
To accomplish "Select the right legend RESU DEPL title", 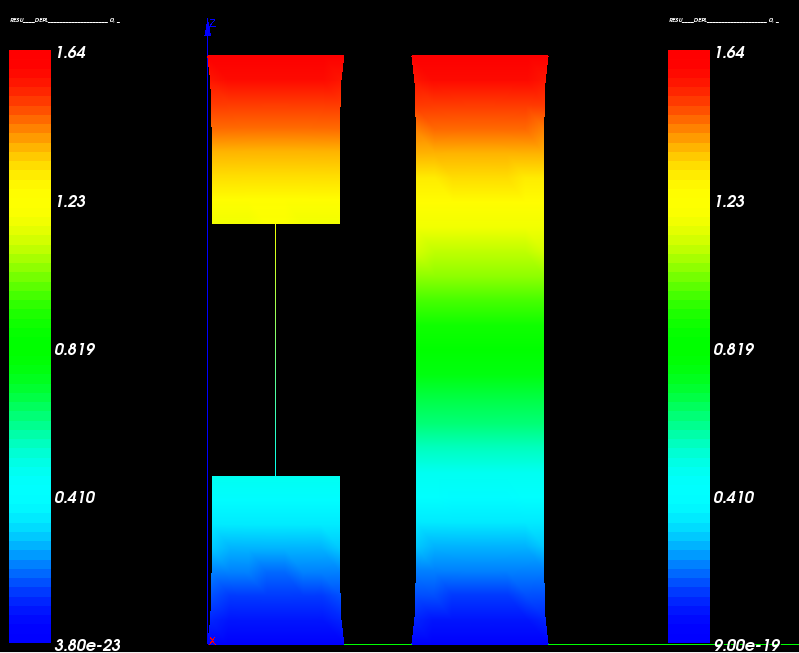I will pos(722,20).
